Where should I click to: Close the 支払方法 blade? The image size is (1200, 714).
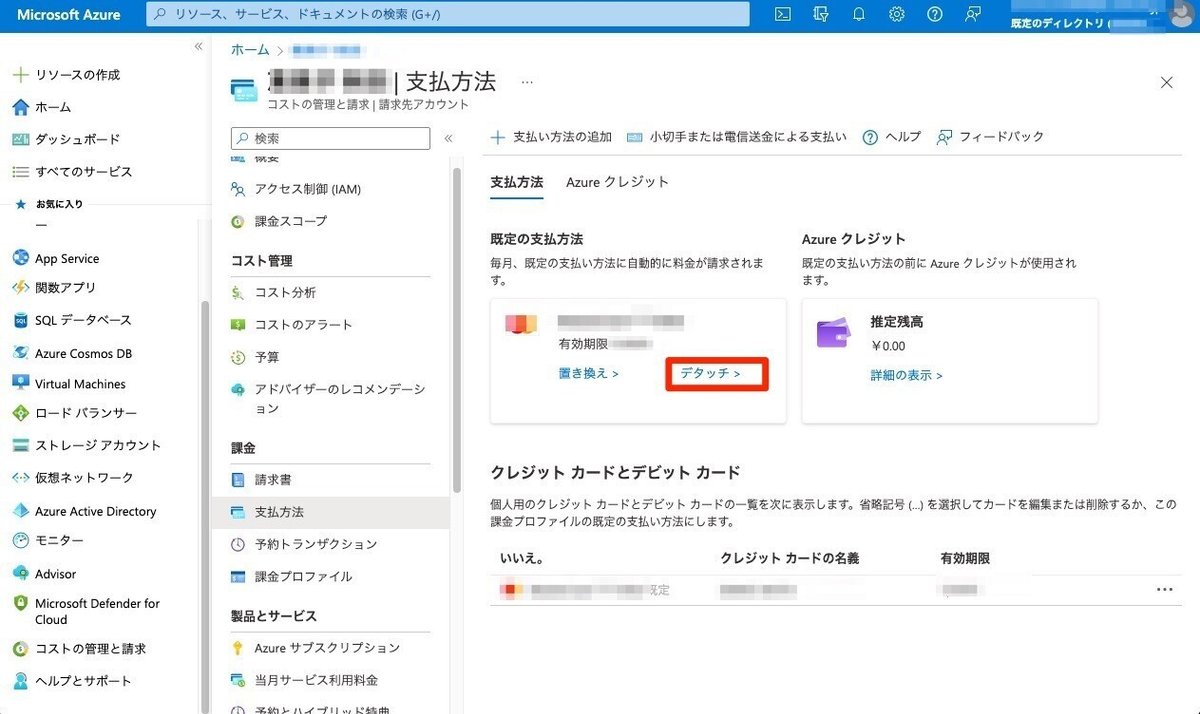[1166, 82]
